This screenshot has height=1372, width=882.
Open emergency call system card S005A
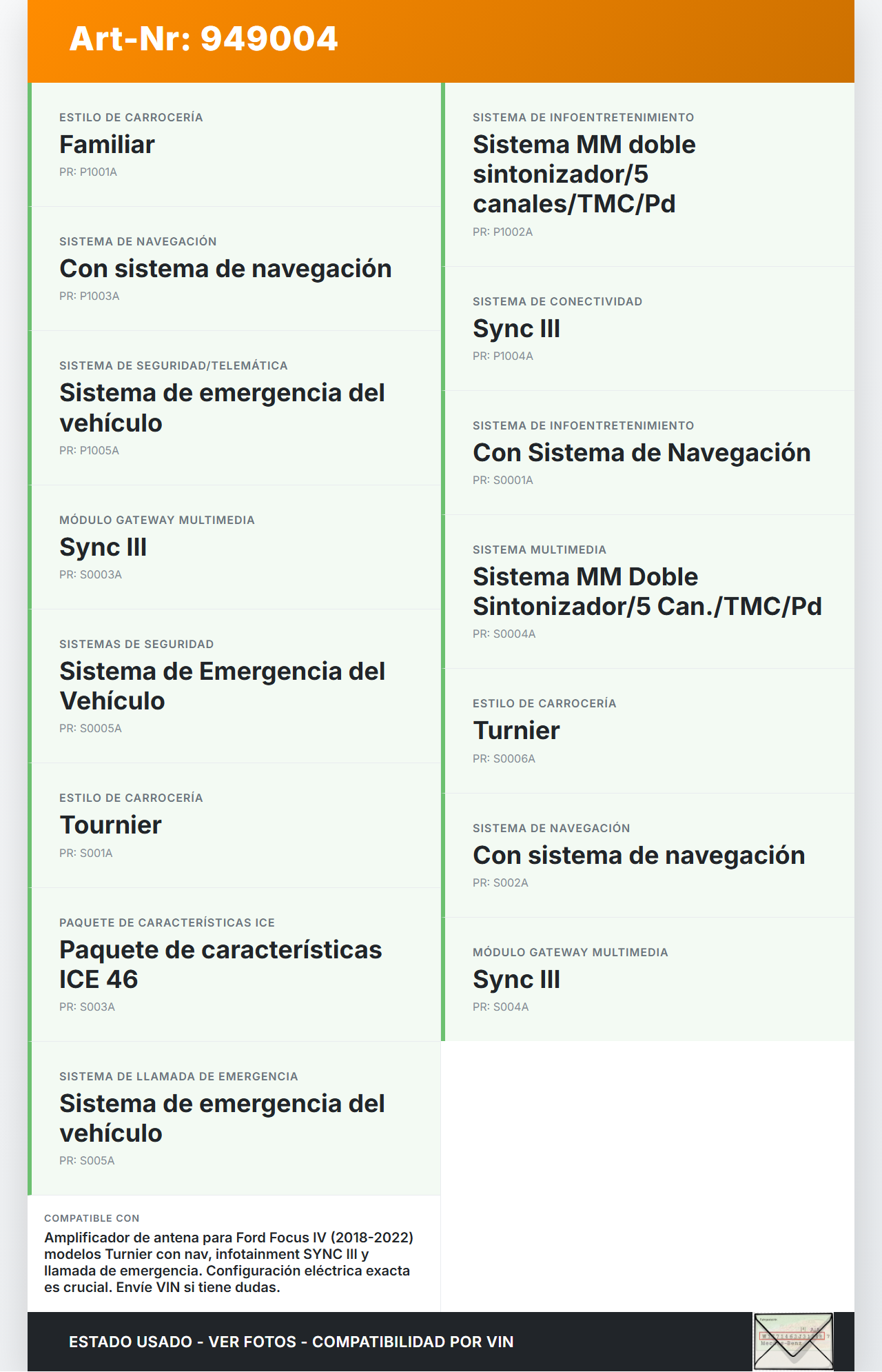click(x=234, y=1118)
